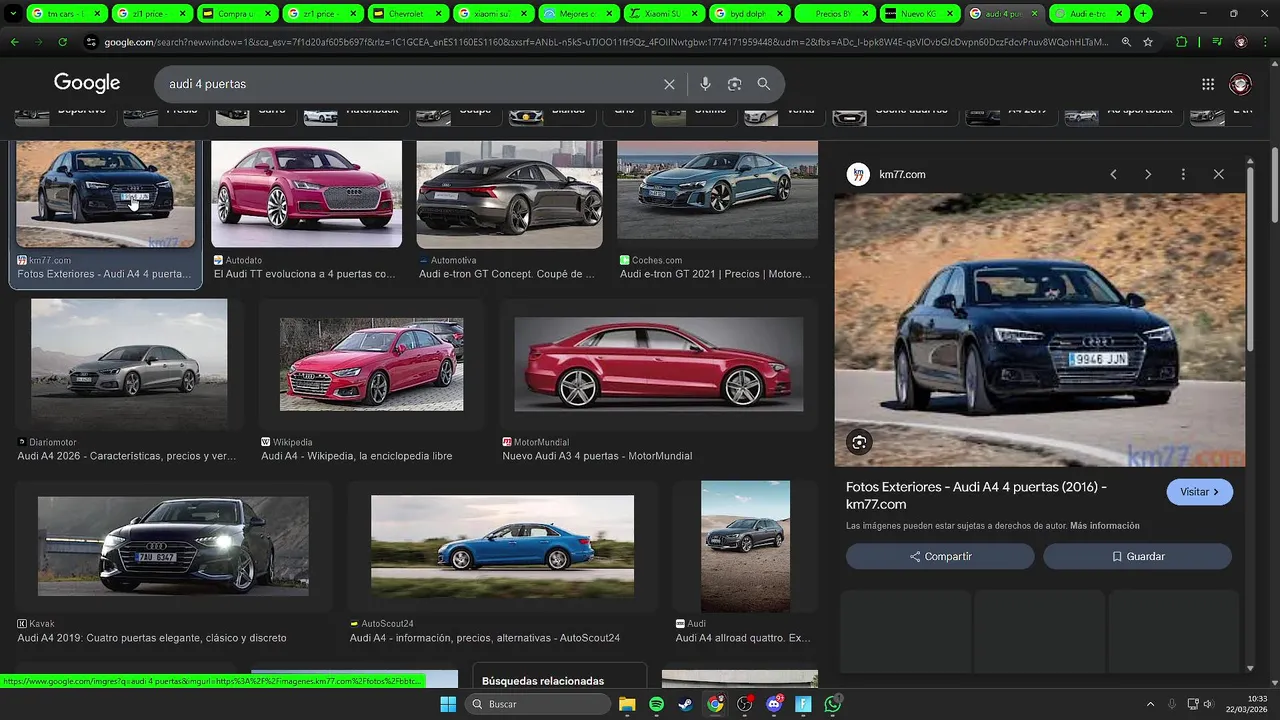Screen dimensions: 1280x720
Task: Open Chrome extensions puzzle icon
Action: click(x=1182, y=42)
